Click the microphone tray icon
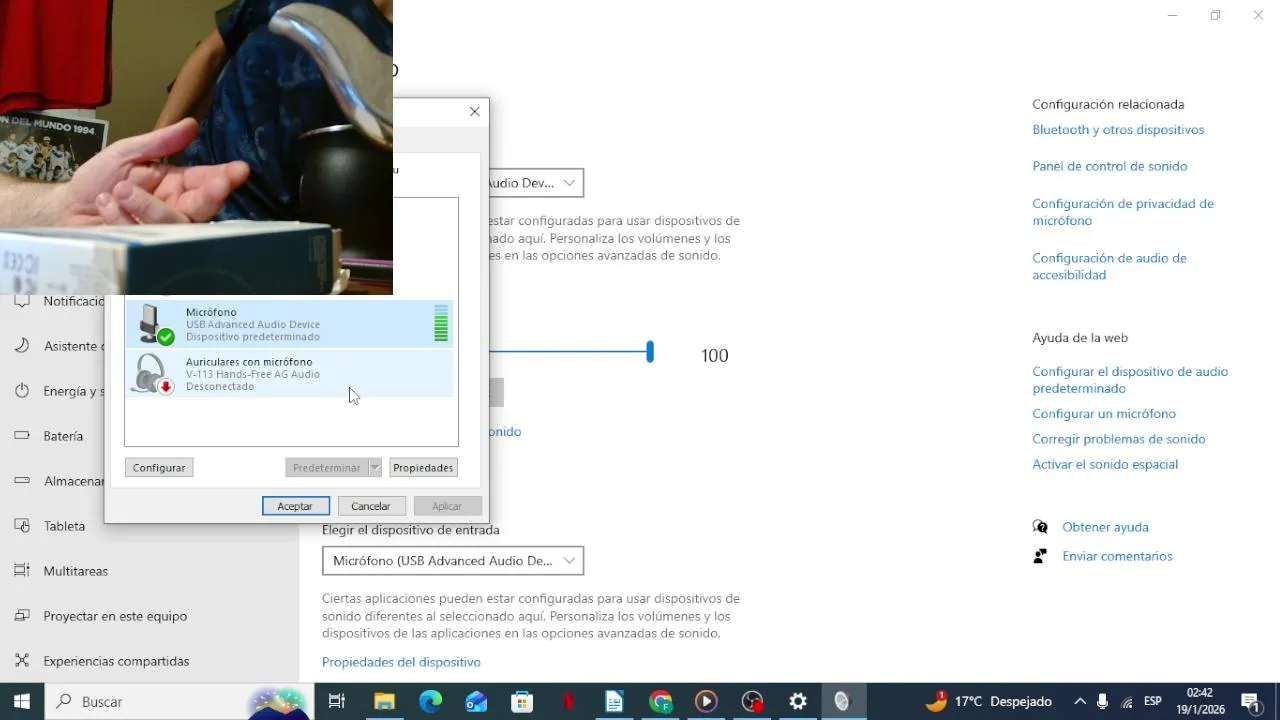This screenshot has width=1280, height=720. coord(1103,702)
